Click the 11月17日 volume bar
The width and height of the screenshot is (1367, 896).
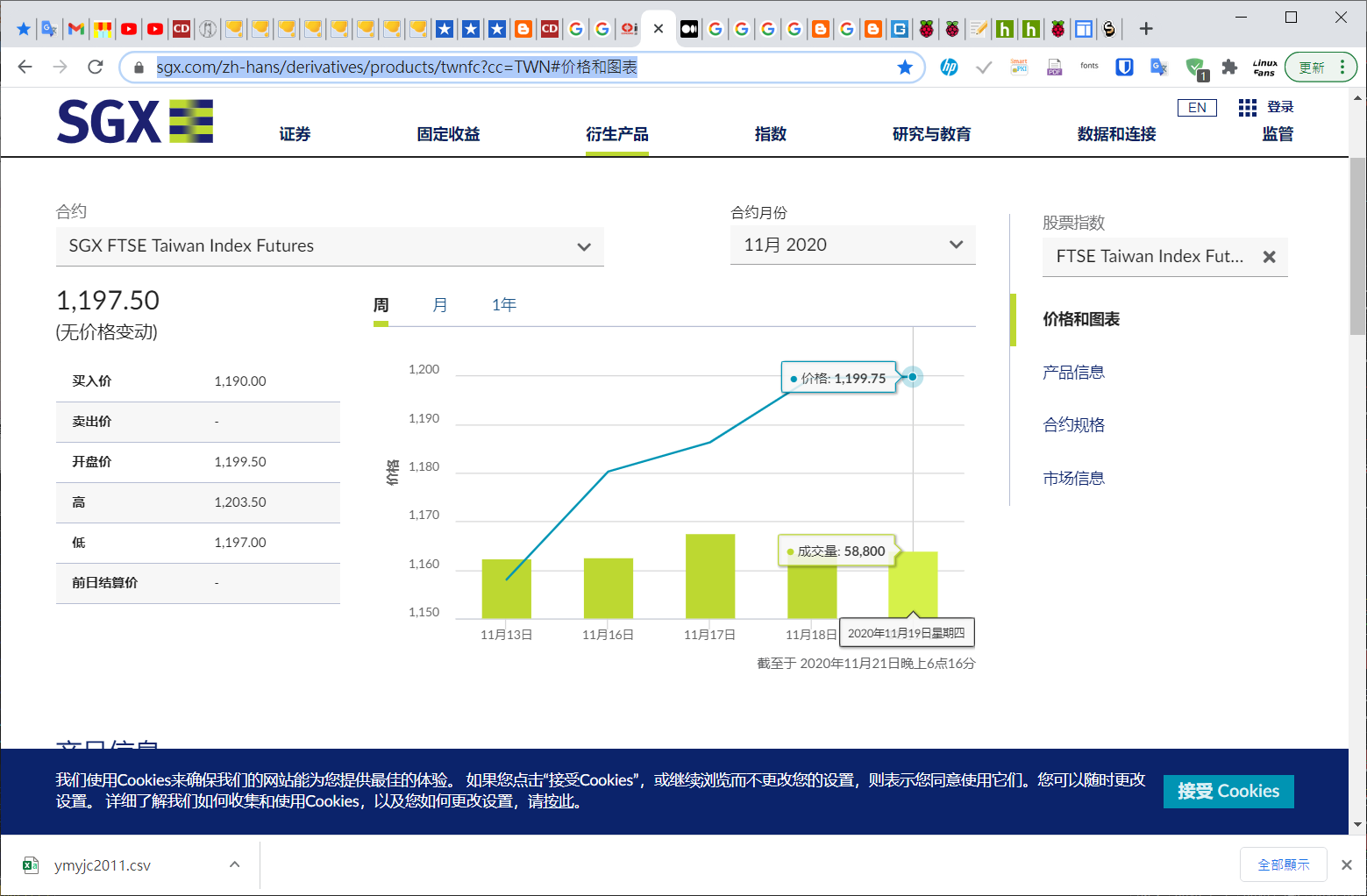pos(710,576)
